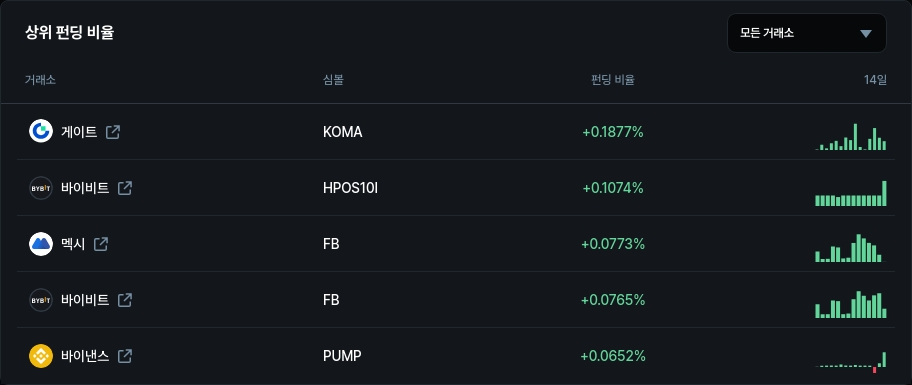Image resolution: width=912 pixels, height=385 pixels.
Task: Select the KOMA symbol
Action: point(343,132)
